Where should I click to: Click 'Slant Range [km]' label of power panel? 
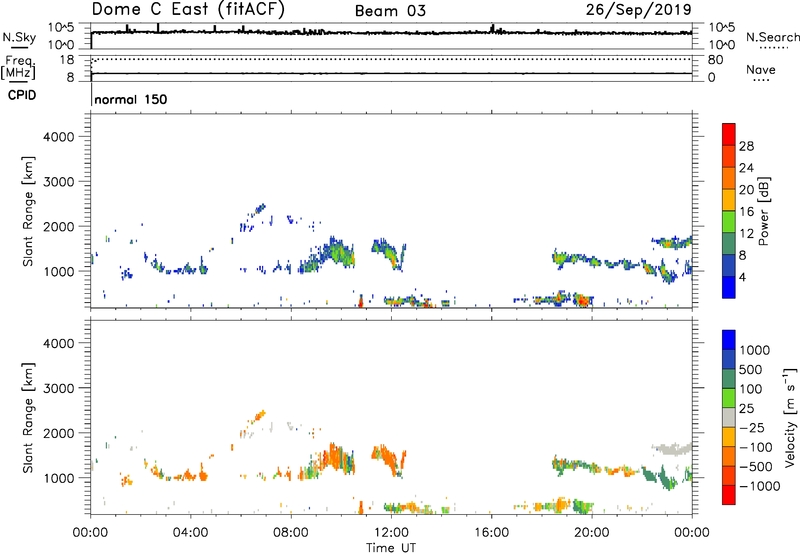(28, 211)
